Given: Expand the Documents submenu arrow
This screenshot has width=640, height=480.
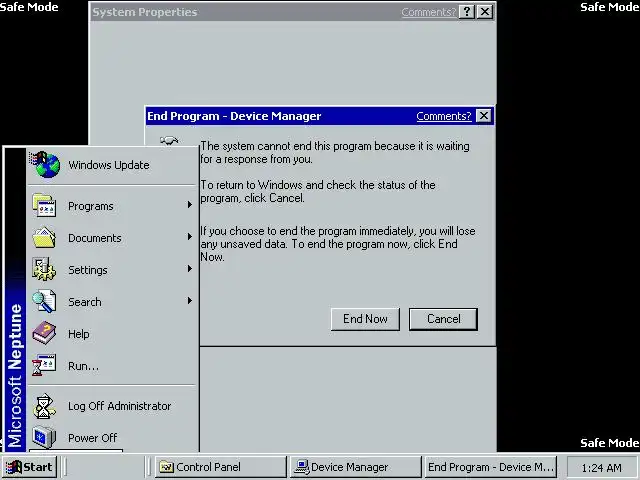Looking at the screenshot, I should coord(189,237).
